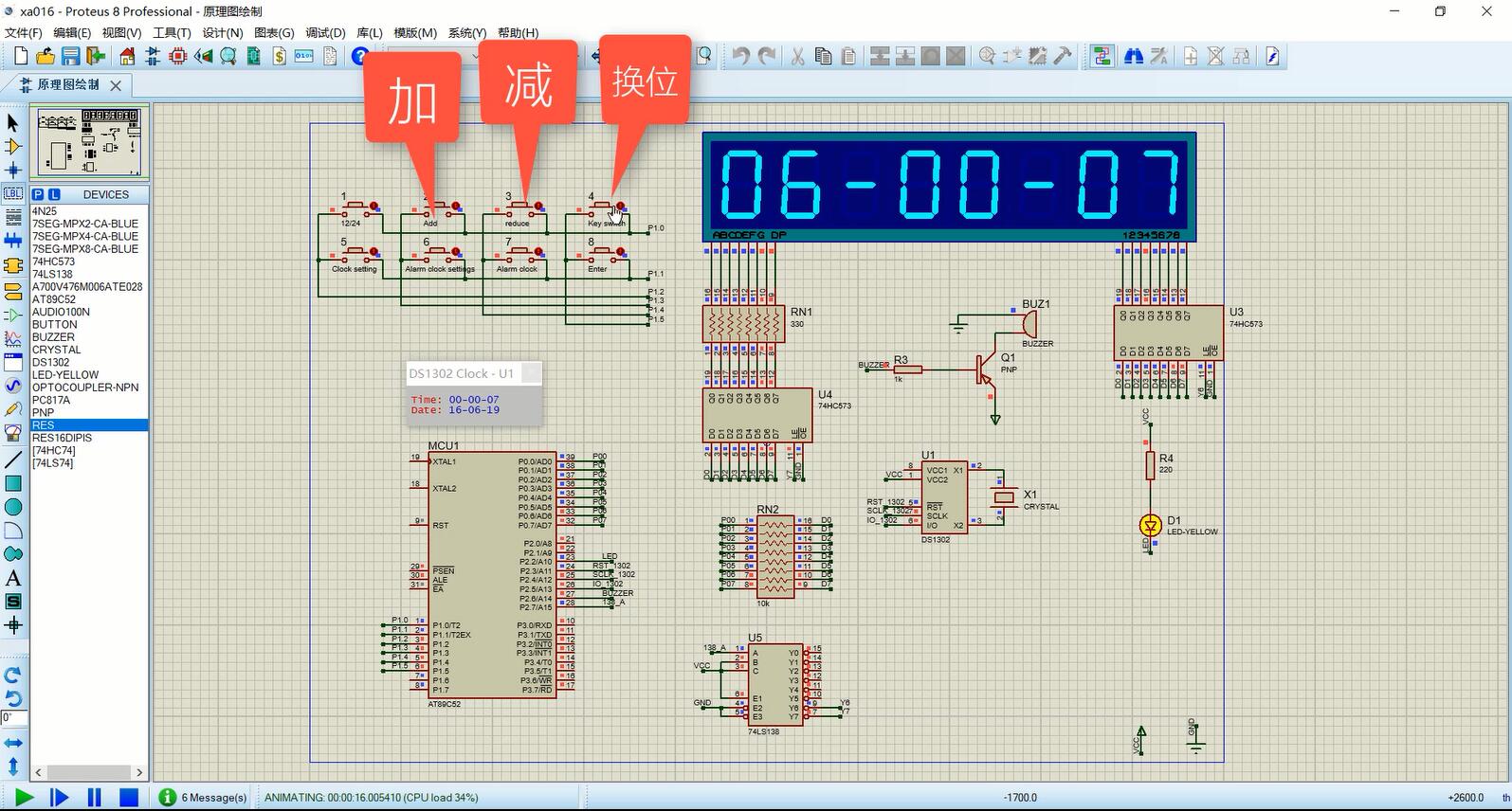Open the 调试(D) menu

click(325, 32)
